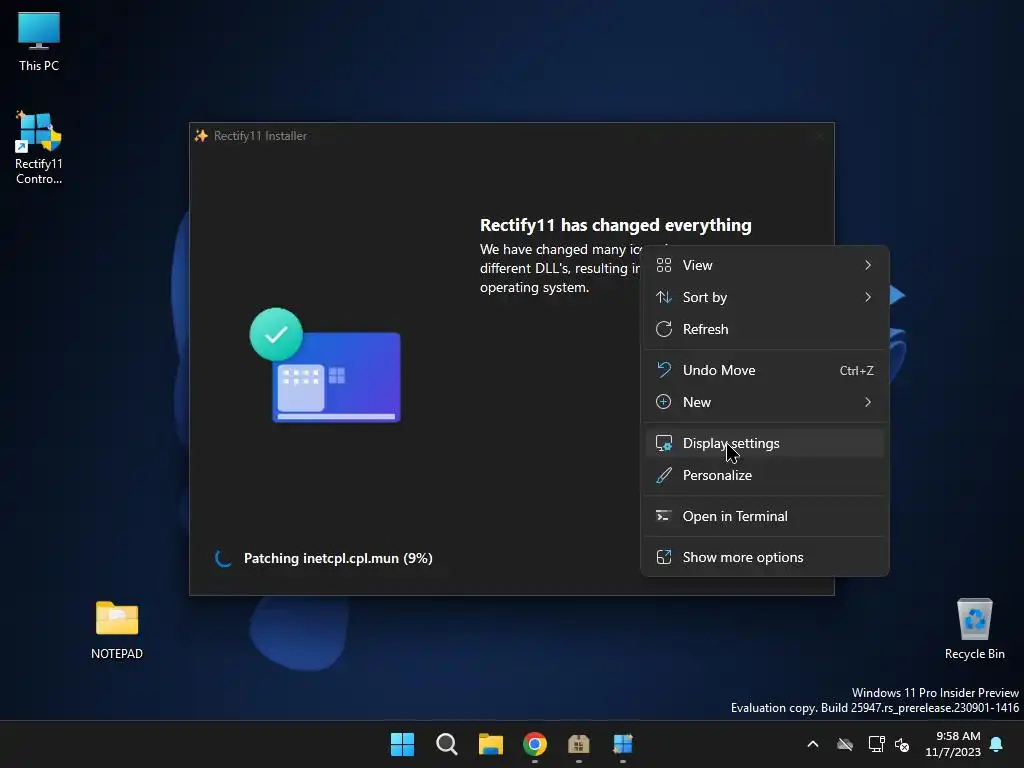The height and width of the screenshot is (768, 1024).
Task: Choose Open in Terminal
Action: [x=765, y=517]
